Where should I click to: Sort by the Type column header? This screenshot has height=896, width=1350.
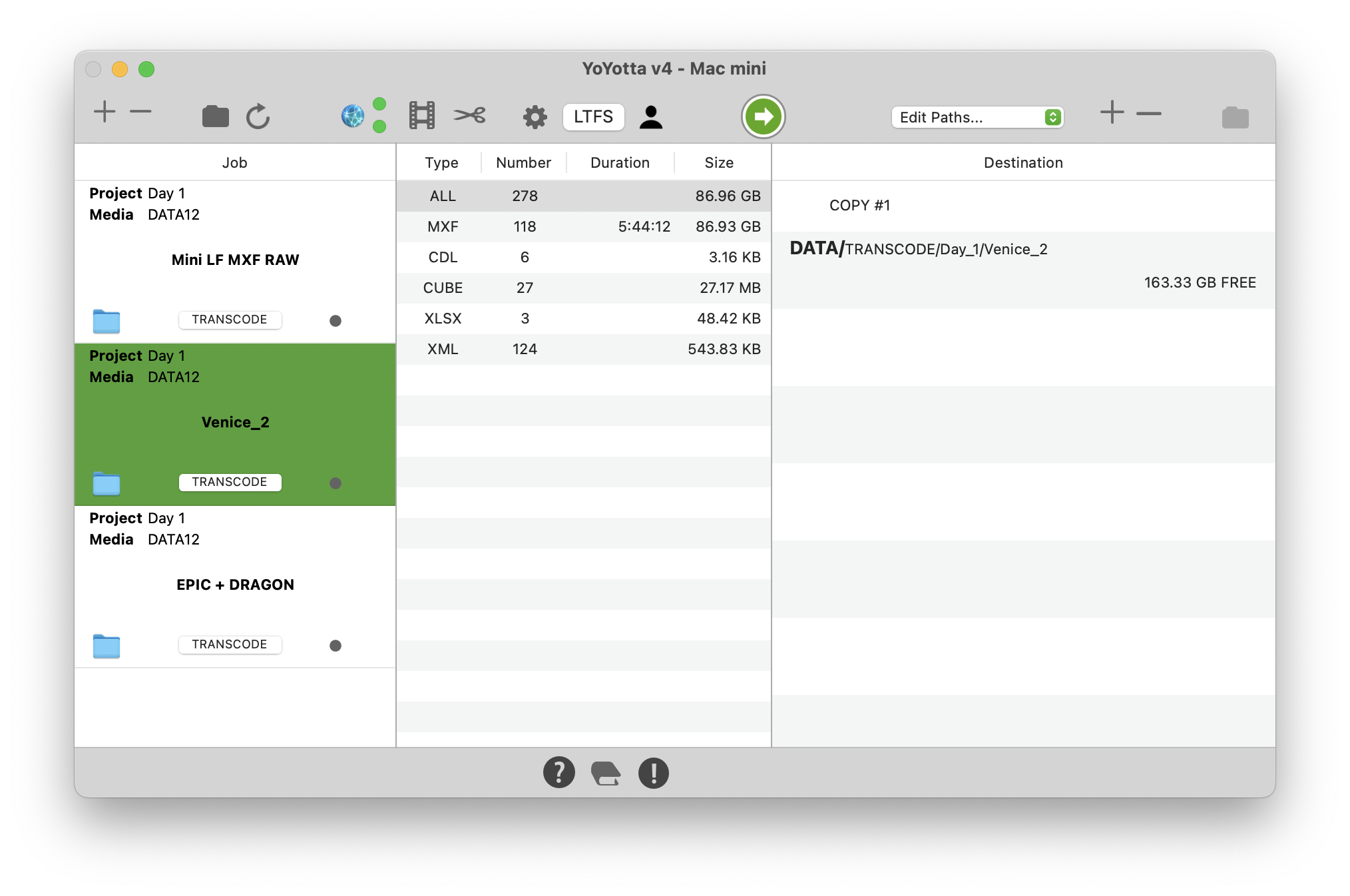(441, 162)
